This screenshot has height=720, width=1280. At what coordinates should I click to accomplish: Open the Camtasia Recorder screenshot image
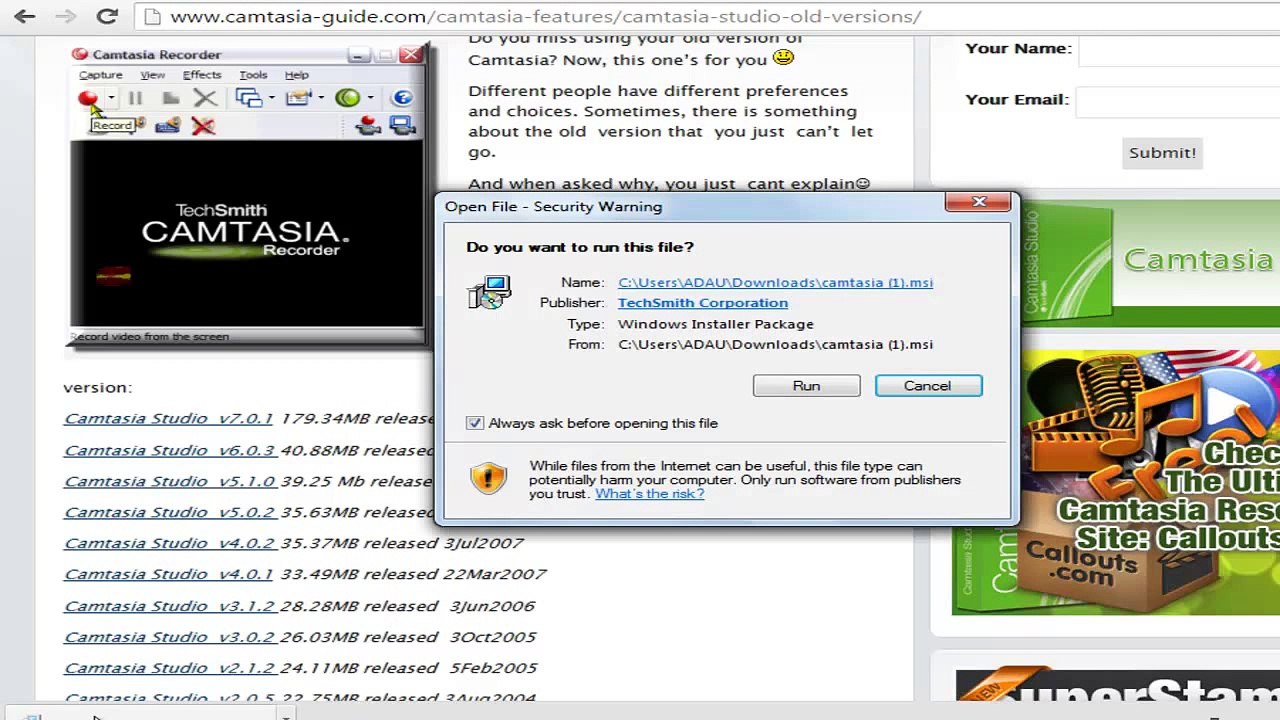247,195
